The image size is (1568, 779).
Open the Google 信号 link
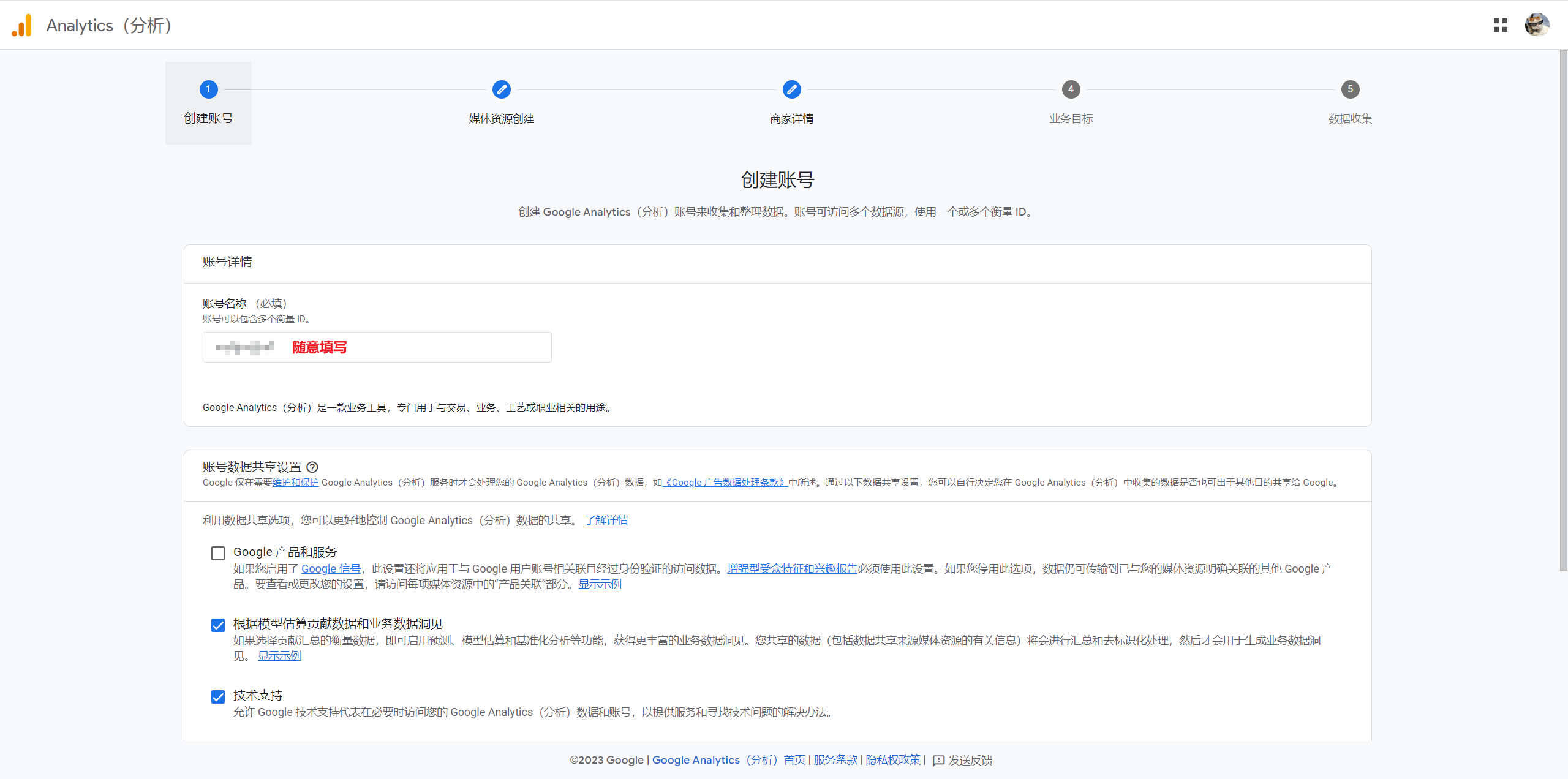[331, 569]
